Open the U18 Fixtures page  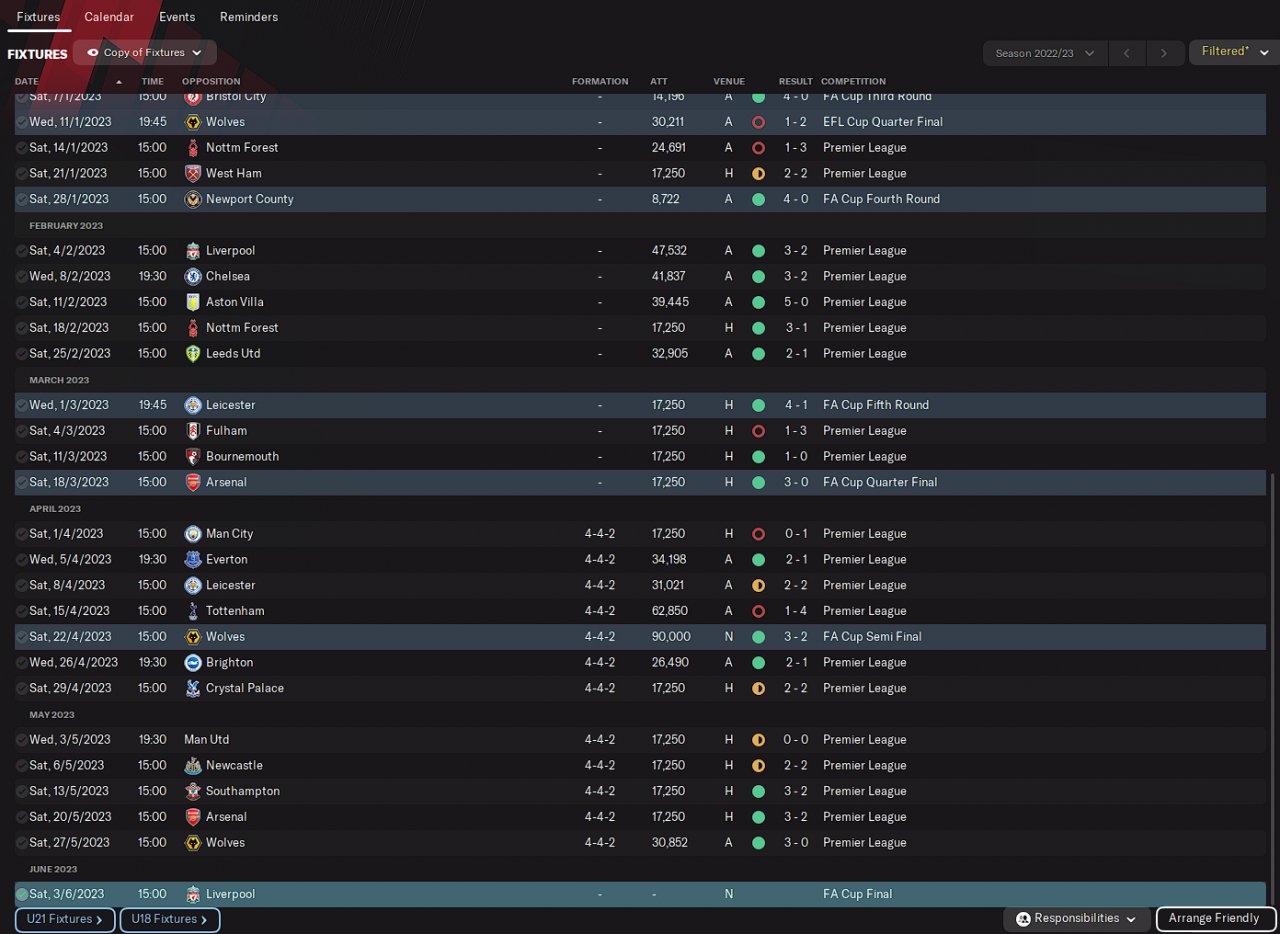tap(170, 919)
